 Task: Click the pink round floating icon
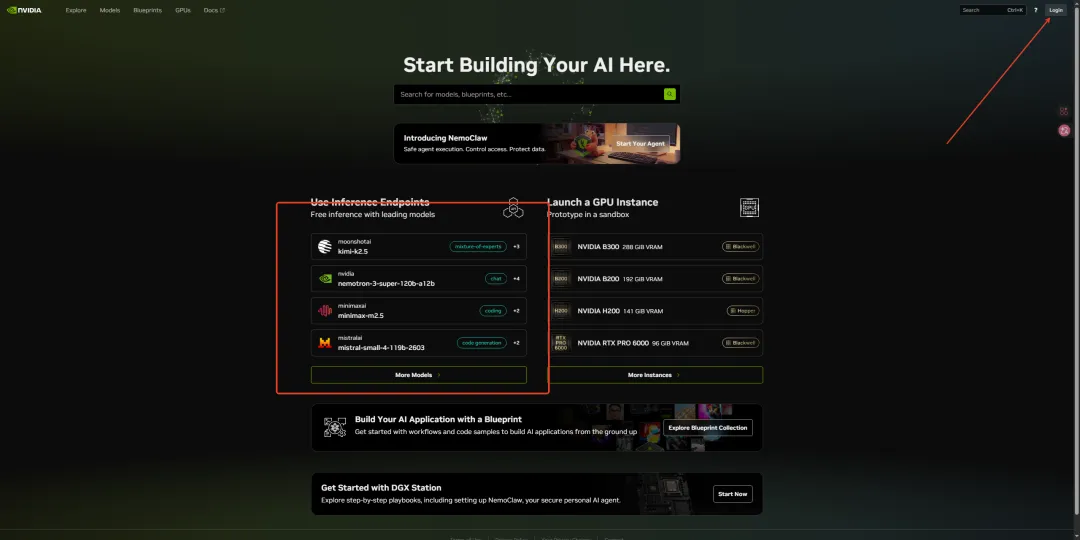coord(1064,130)
